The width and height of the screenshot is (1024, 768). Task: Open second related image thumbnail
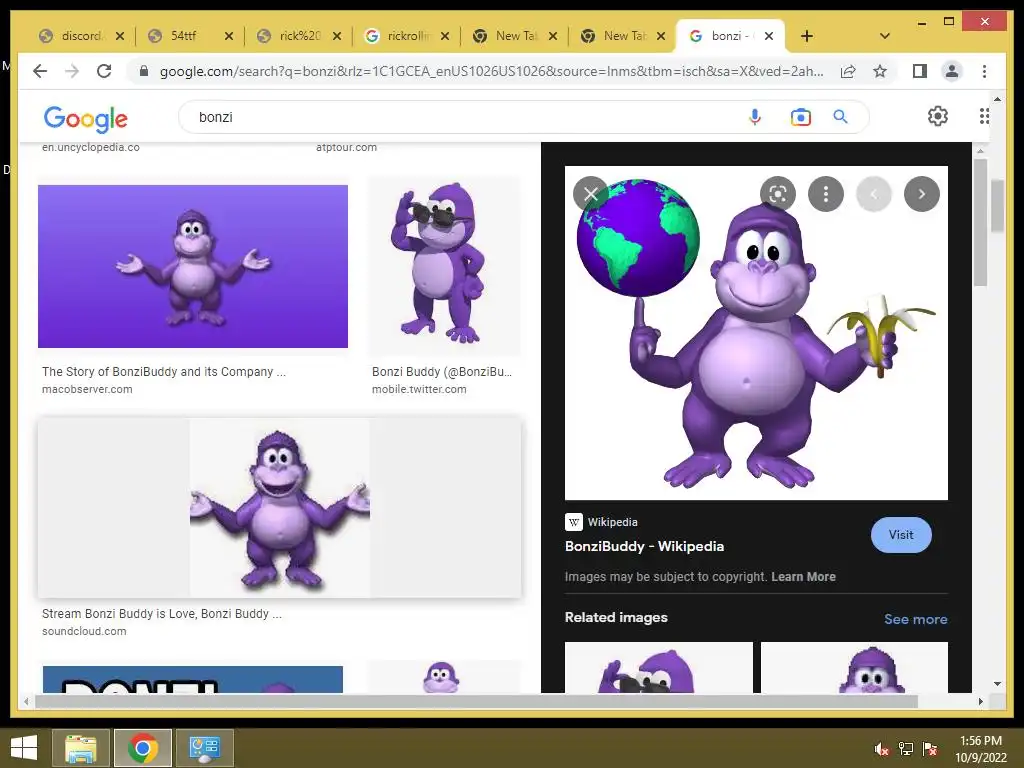(x=854, y=667)
